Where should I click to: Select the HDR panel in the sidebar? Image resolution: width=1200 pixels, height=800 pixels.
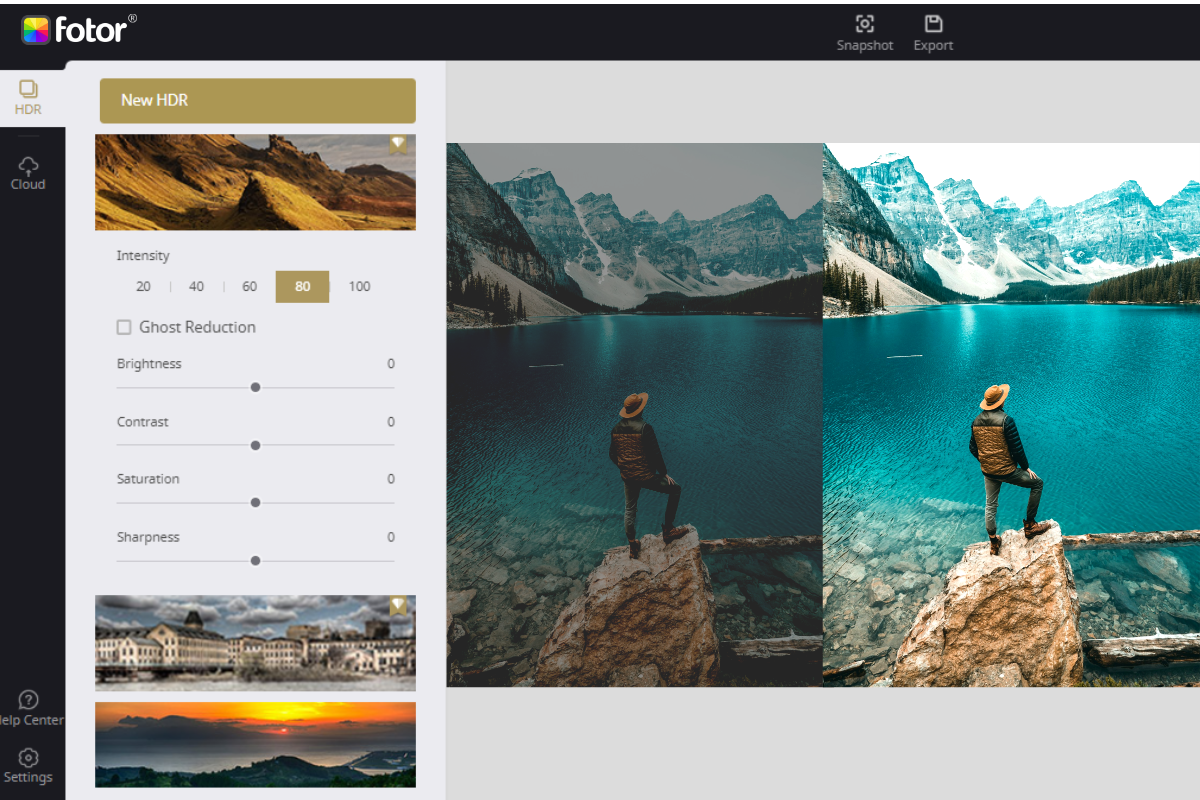point(27,95)
